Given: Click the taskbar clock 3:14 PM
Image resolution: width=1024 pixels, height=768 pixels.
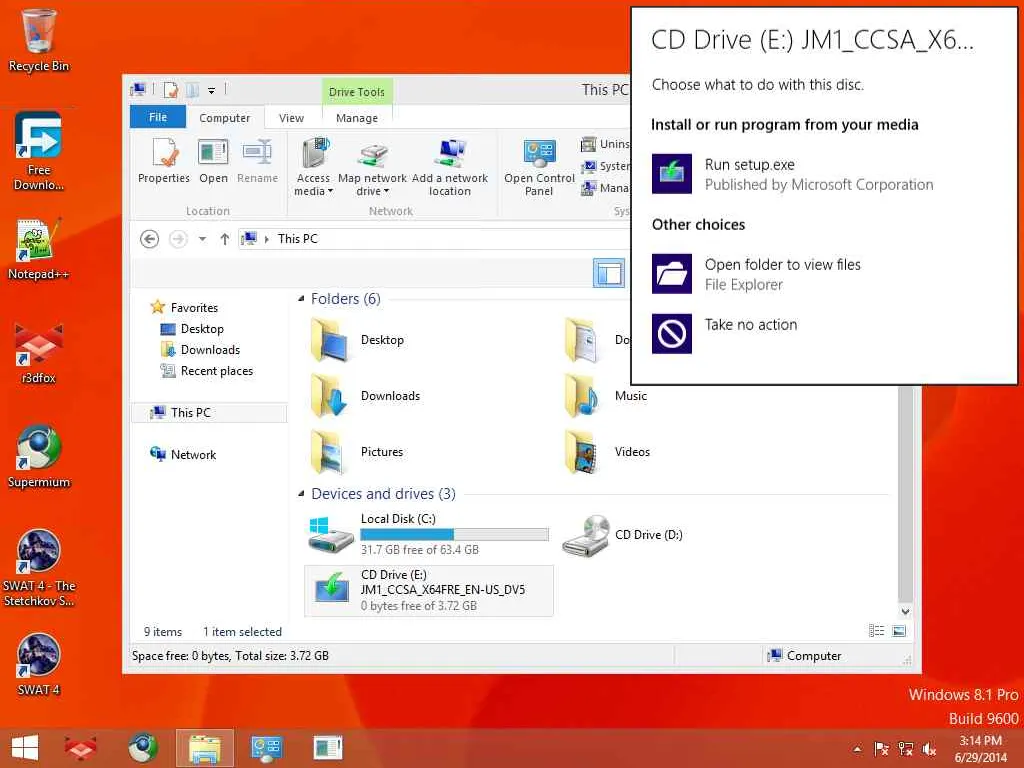Looking at the screenshot, I should tap(980, 748).
